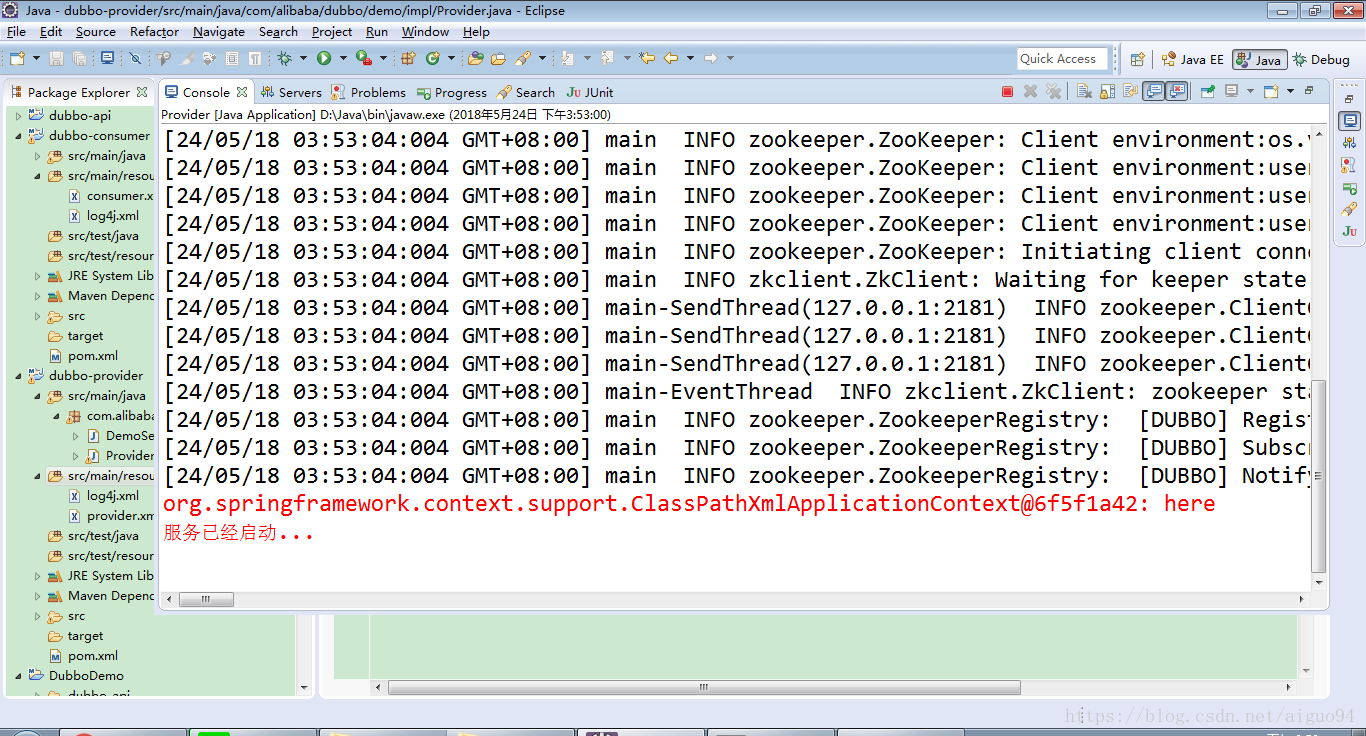Click the New wizard icon in the toolbar

(17, 59)
